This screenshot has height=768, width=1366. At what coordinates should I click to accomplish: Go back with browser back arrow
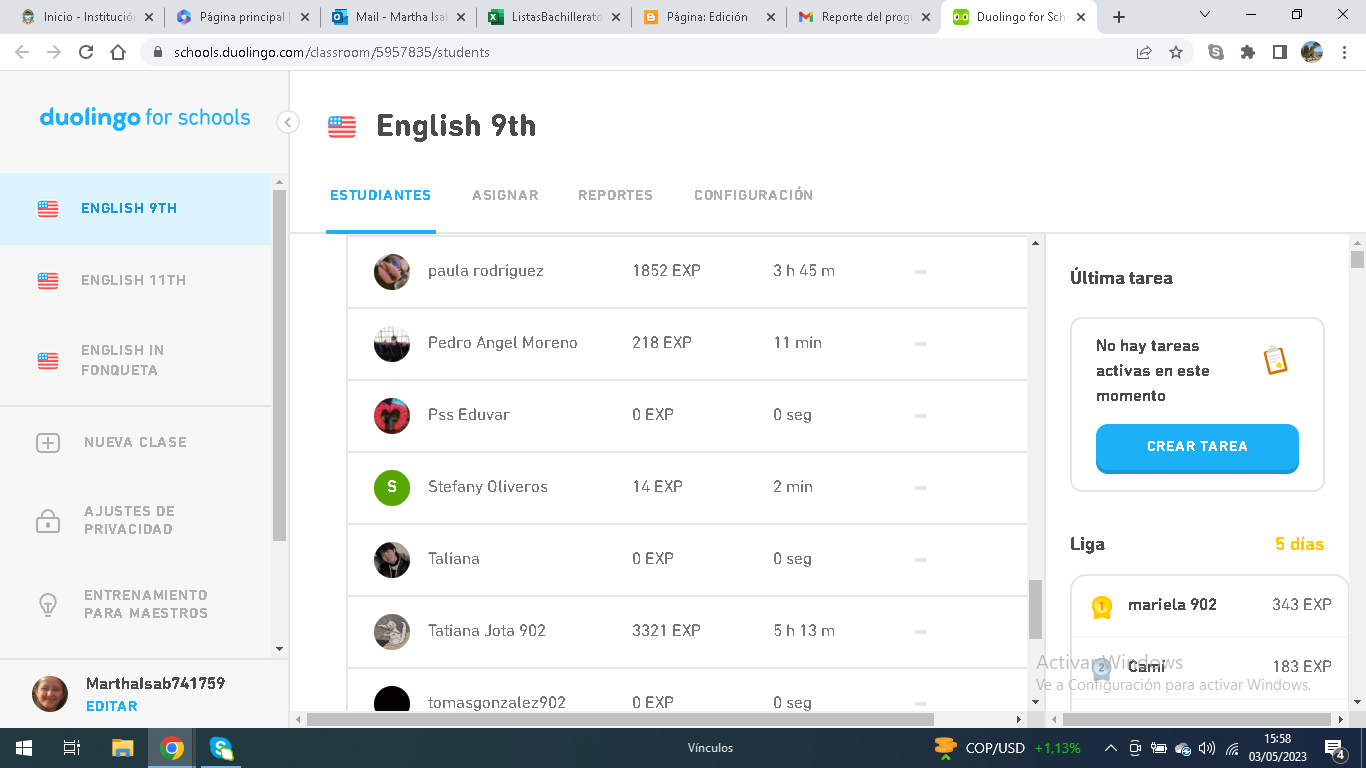(x=22, y=52)
